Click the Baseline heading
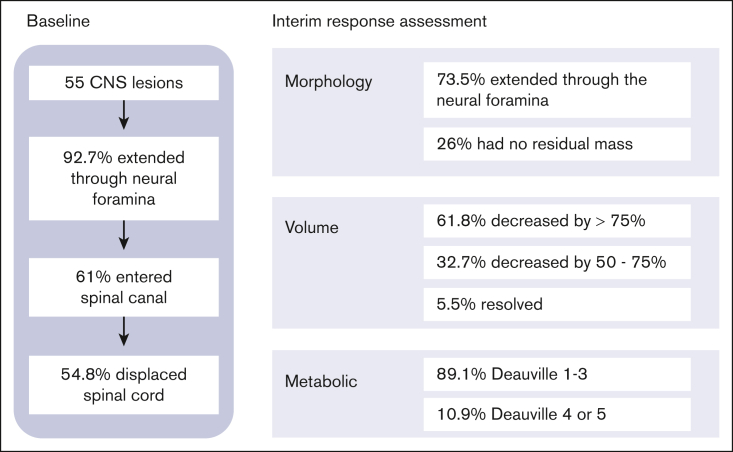This screenshot has width=733, height=452. (x=58, y=21)
